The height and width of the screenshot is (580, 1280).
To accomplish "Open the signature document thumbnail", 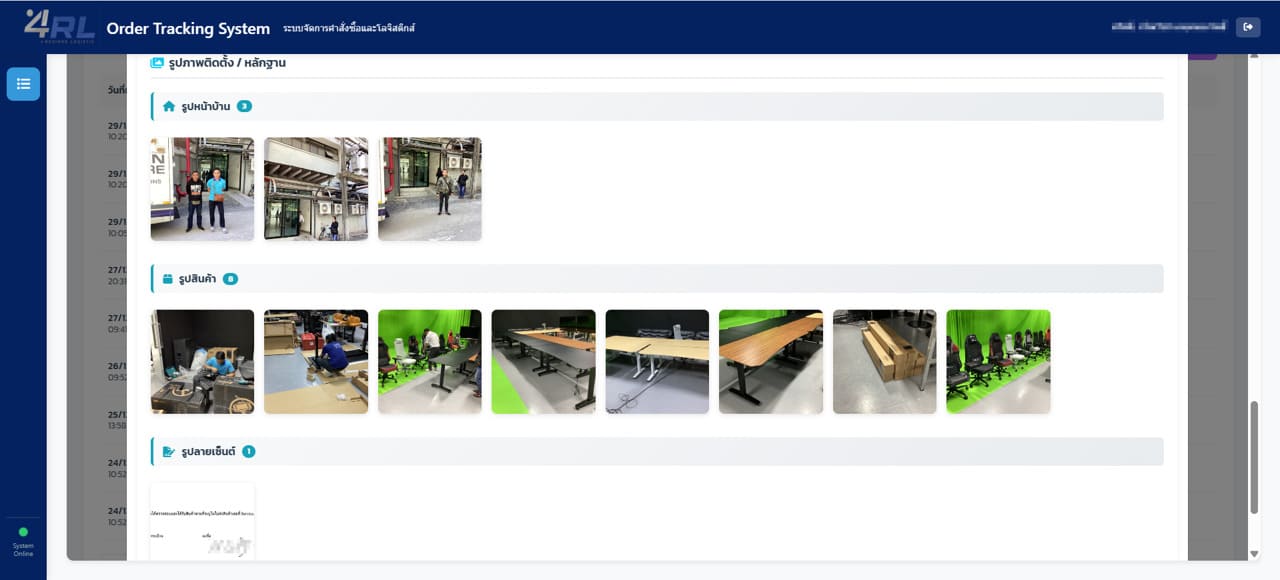I will pos(202,522).
